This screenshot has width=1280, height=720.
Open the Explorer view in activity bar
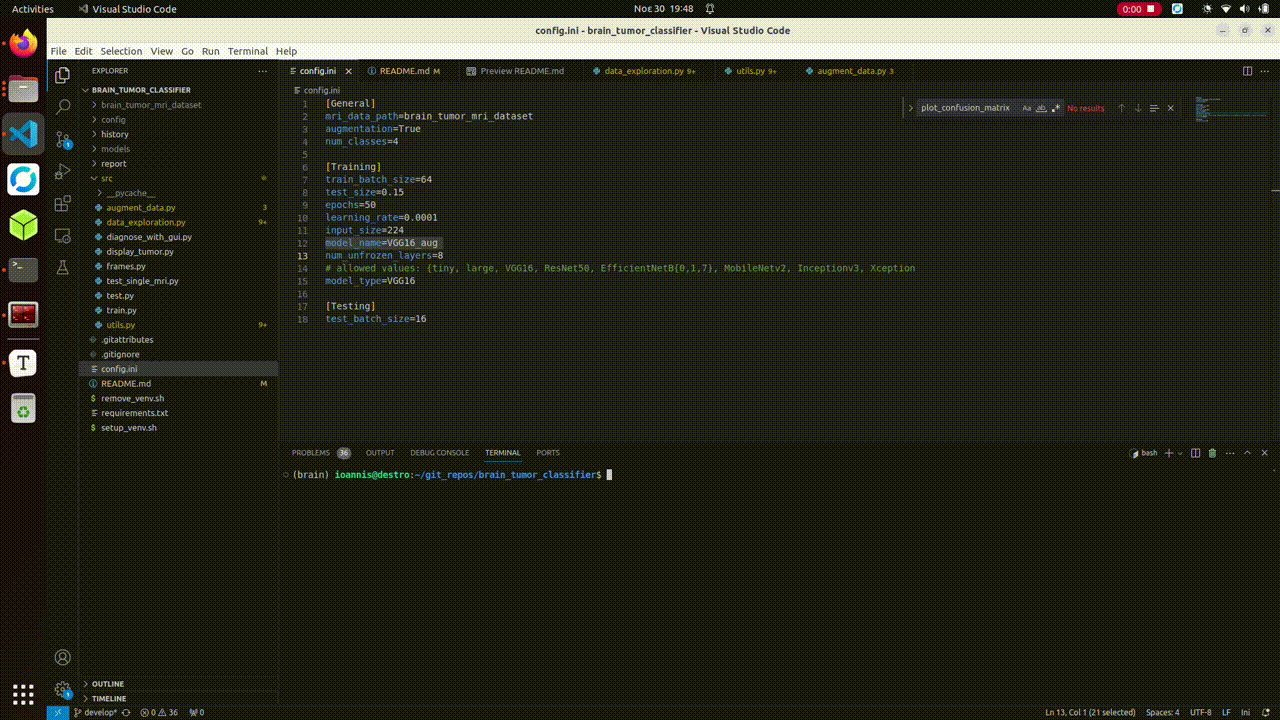click(62, 74)
